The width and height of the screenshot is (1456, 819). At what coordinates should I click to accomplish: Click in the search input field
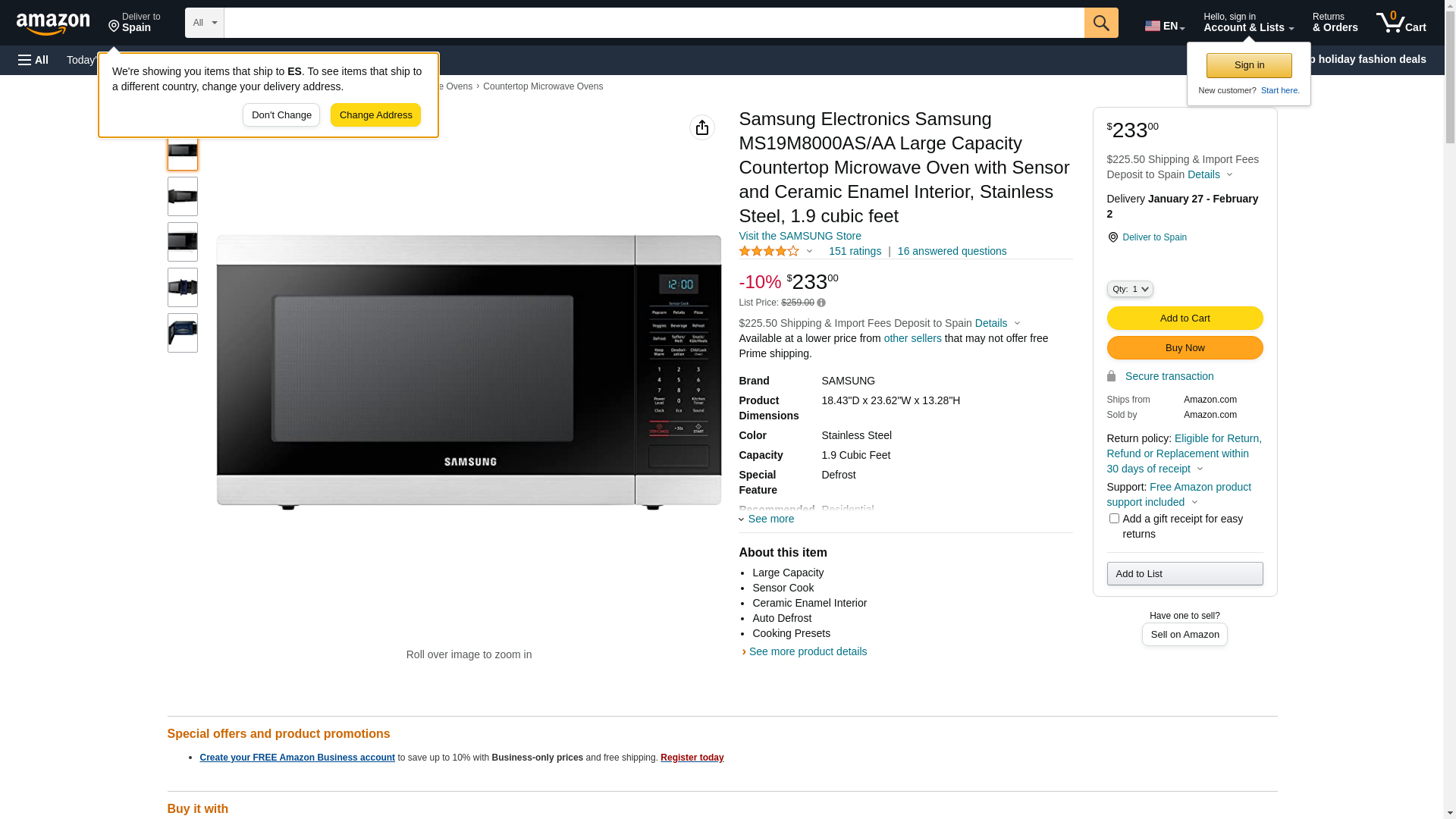[x=654, y=23]
